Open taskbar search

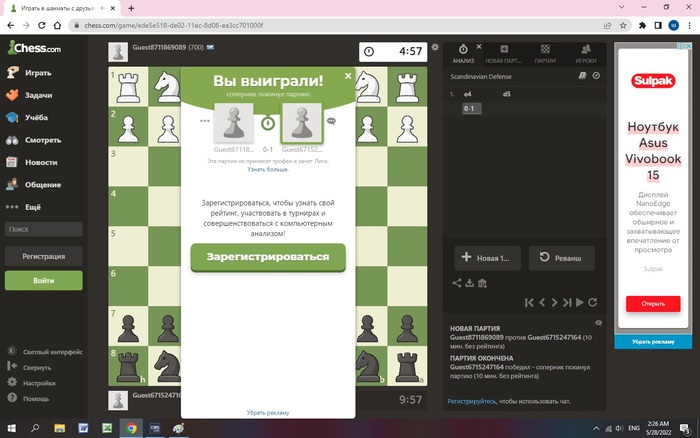coord(35,428)
